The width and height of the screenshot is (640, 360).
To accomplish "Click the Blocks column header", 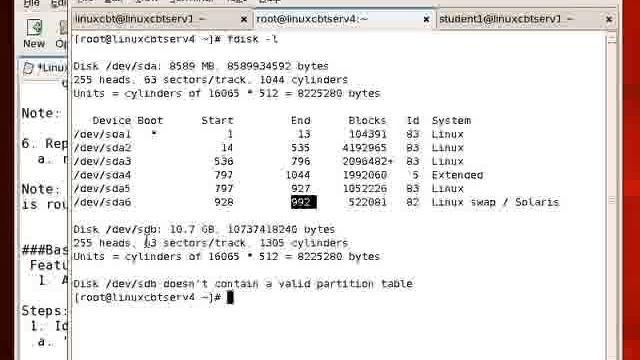I will click(367, 120).
